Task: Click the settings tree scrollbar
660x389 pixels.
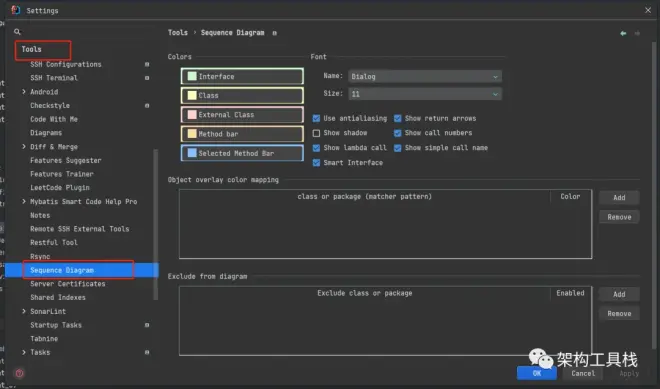Action: [156, 224]
